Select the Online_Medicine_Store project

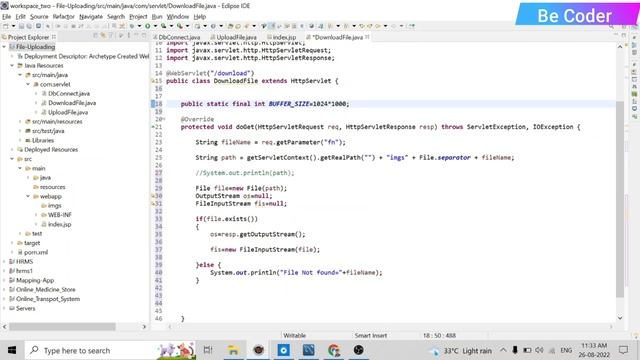point(45,290)
